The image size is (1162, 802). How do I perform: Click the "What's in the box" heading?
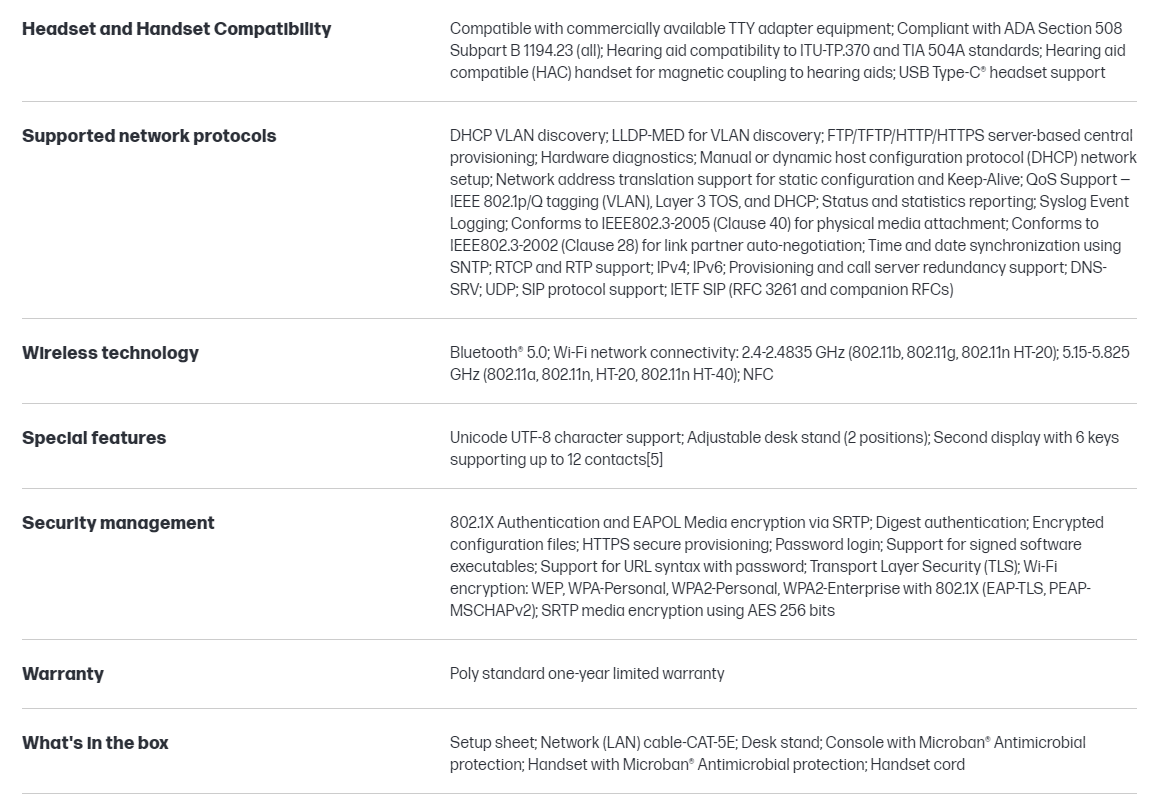click(x=95, y=743)
